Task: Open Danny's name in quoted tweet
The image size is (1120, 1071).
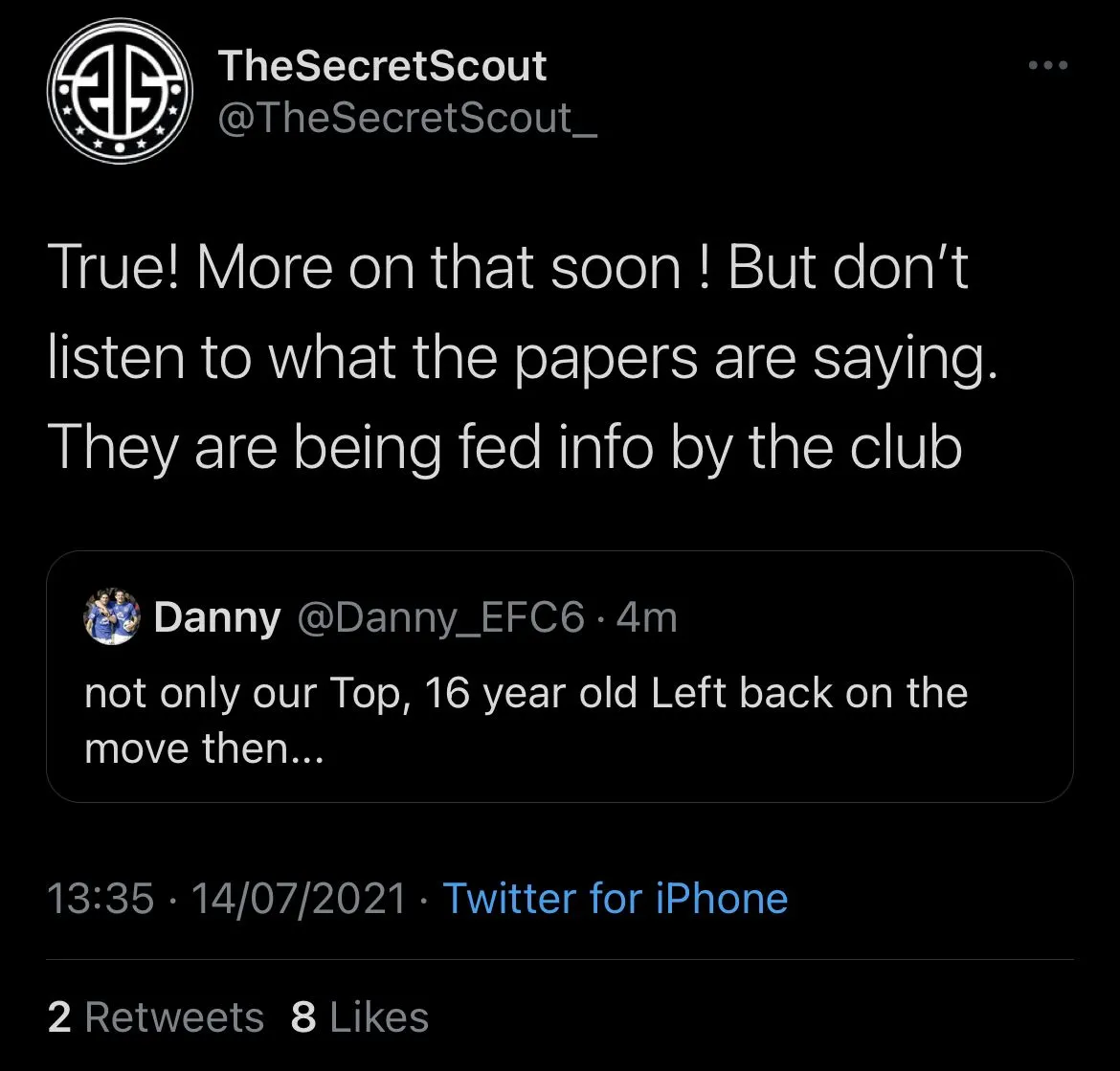Action: click(217, 617)
